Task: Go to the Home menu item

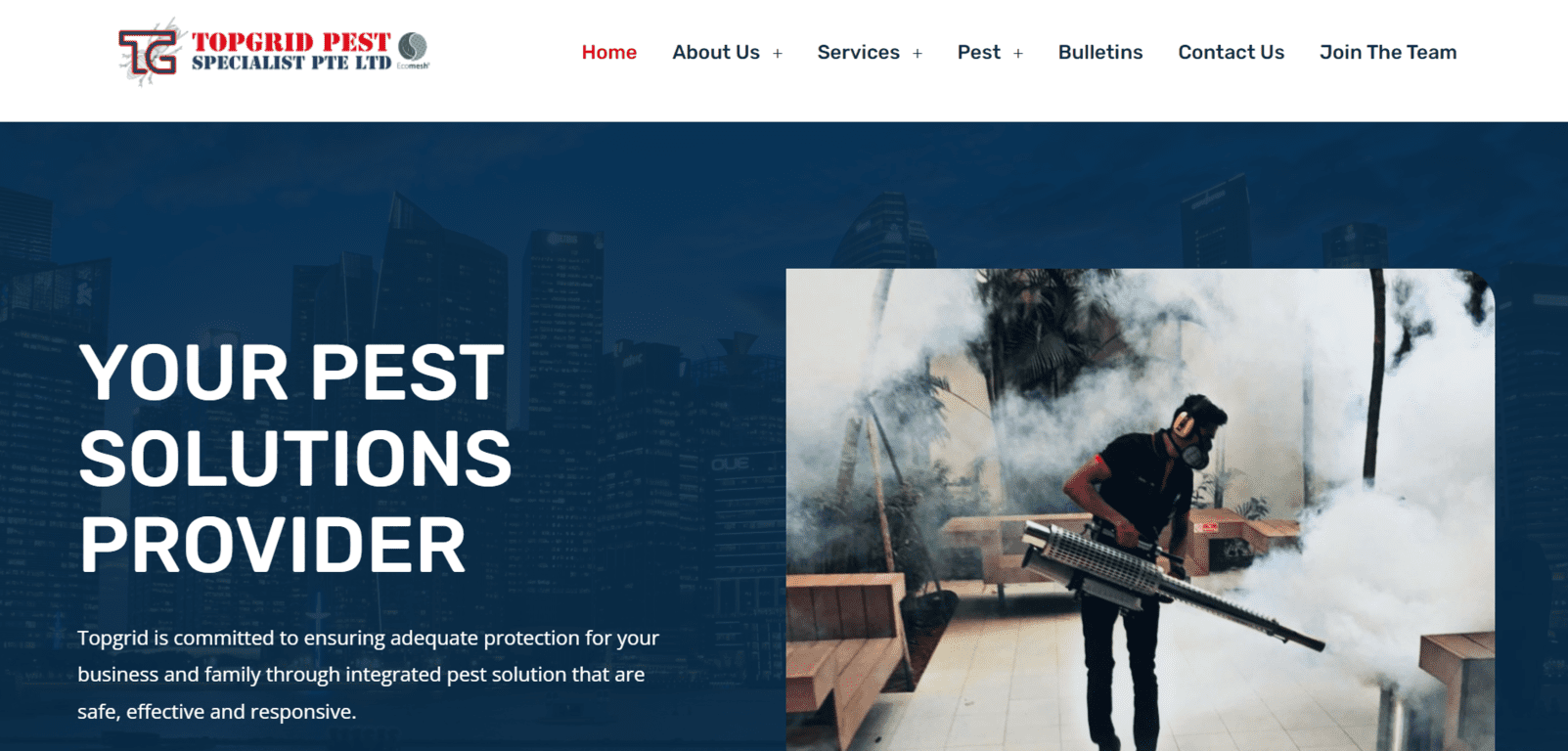Action: 609,53
